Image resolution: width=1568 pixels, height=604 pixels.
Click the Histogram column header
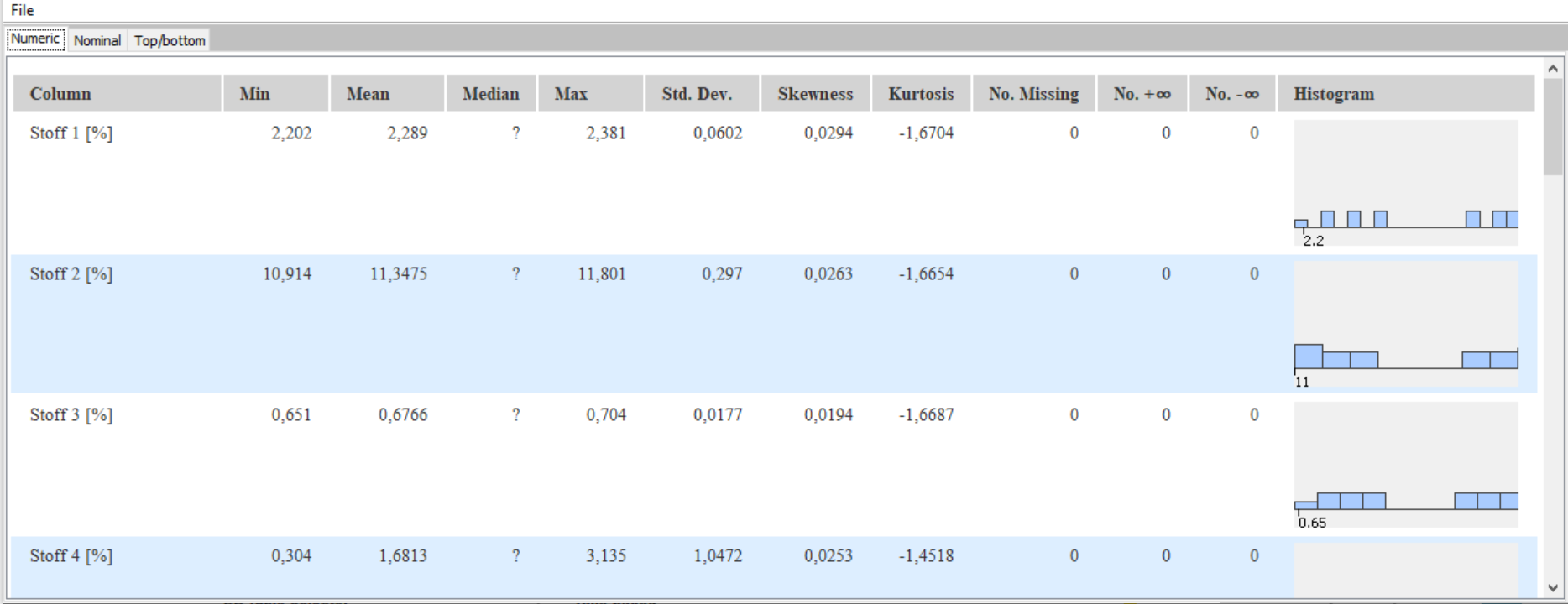click(1406, 93)
